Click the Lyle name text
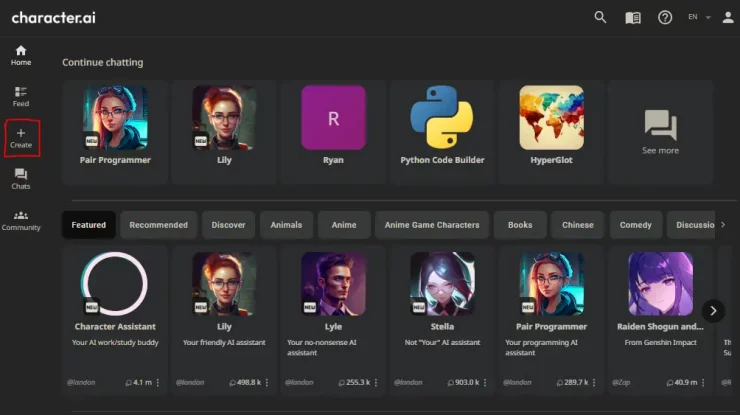The image size is (740, 415). (x=333, y=327)
